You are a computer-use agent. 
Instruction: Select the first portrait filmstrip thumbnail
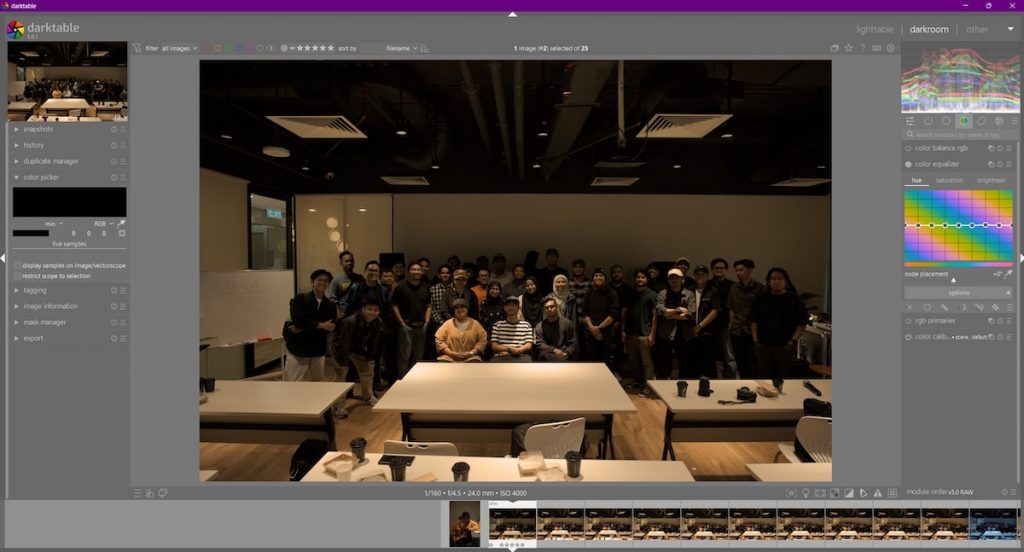(x=464, y=524)
